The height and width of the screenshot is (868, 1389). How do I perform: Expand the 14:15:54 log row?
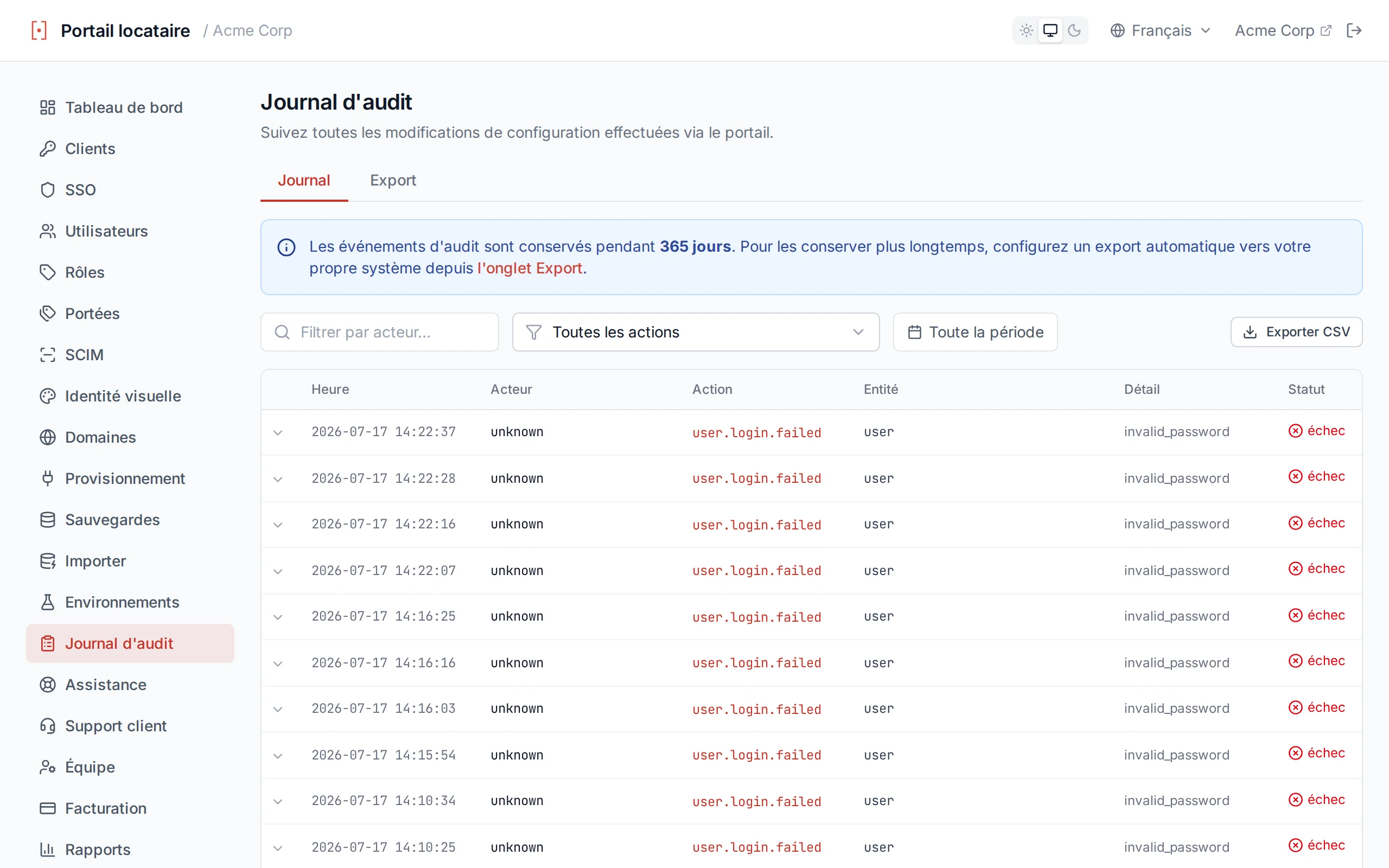(278, 756)
